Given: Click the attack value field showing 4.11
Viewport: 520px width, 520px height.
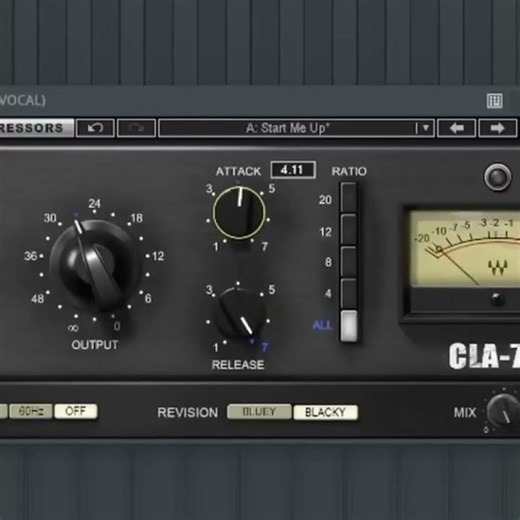Looking at the screenshot, I should (293, 170).
